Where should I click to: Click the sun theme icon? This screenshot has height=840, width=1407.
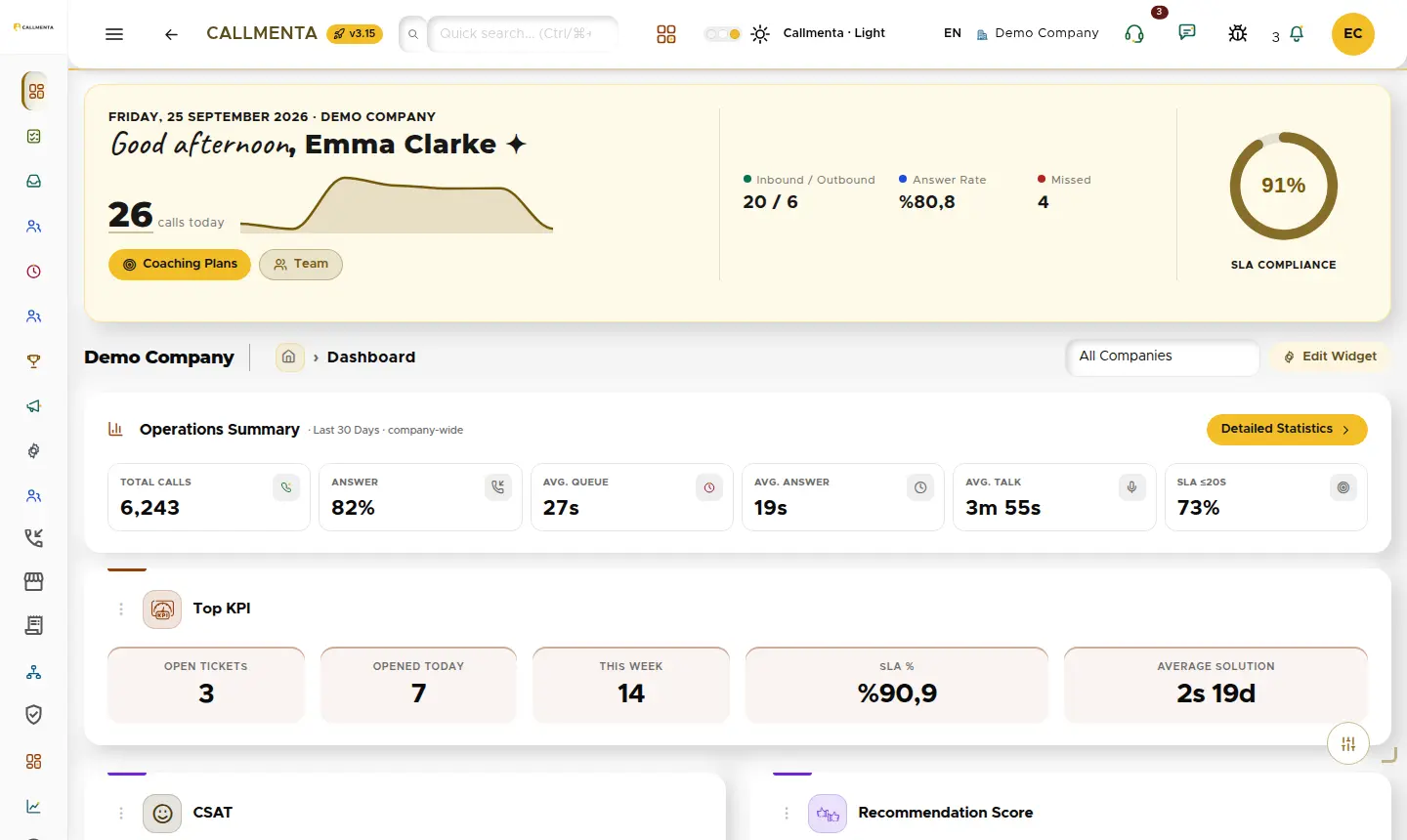760,34
